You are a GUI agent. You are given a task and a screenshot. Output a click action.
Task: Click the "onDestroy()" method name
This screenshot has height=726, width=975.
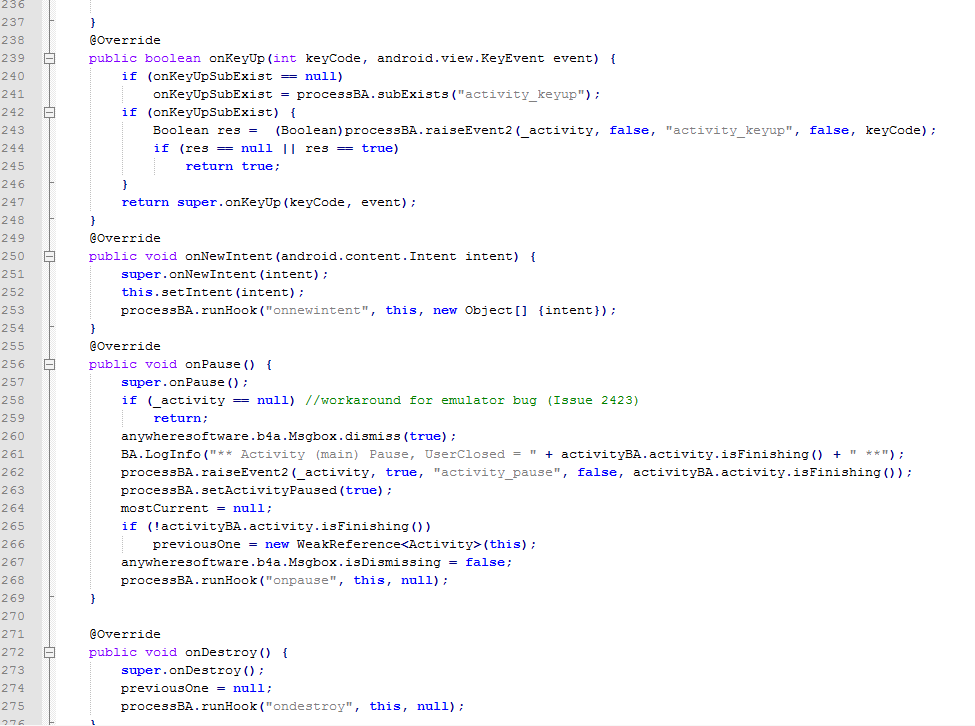pos(228,652)
